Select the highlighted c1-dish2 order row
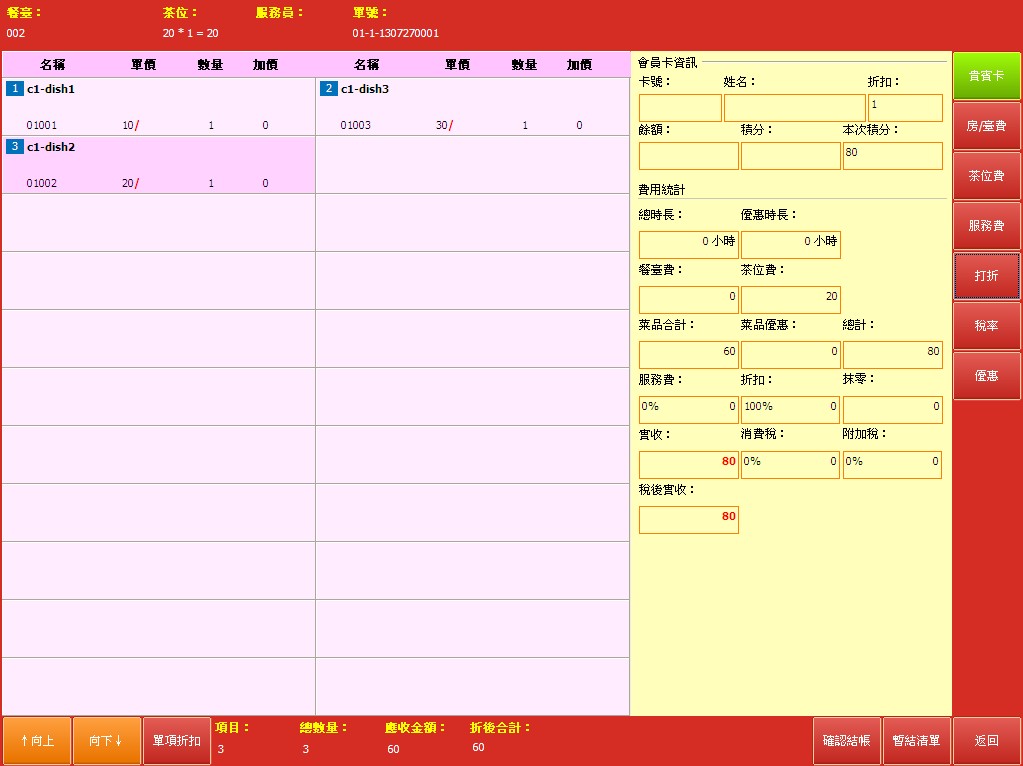The image size is (1023, 766). click(x=159, y=164)
